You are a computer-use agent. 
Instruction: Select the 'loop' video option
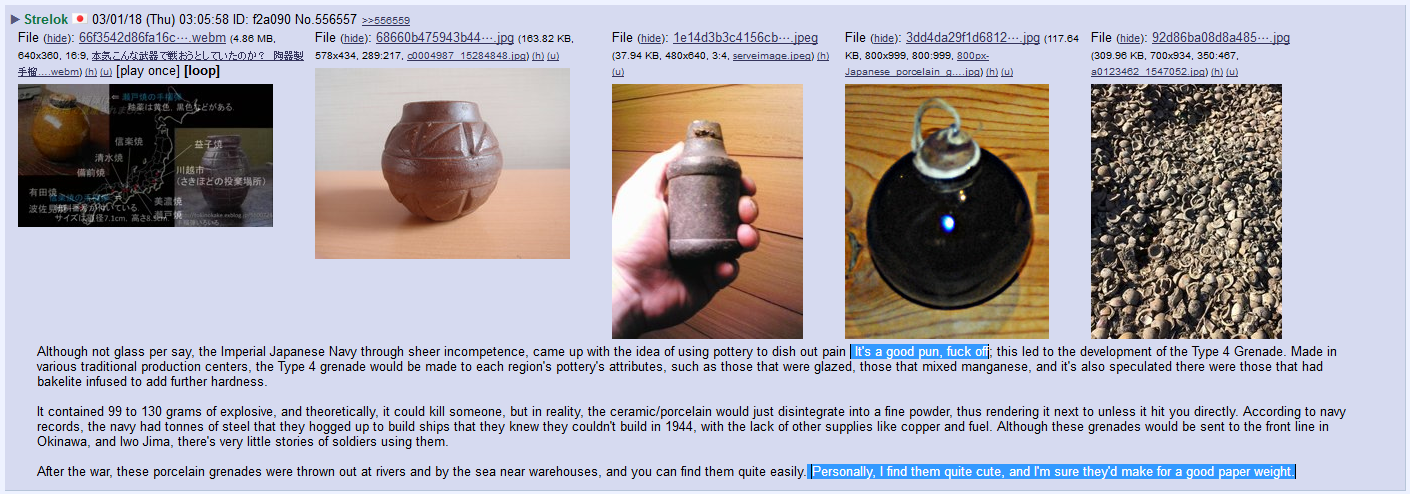(202, 71)
